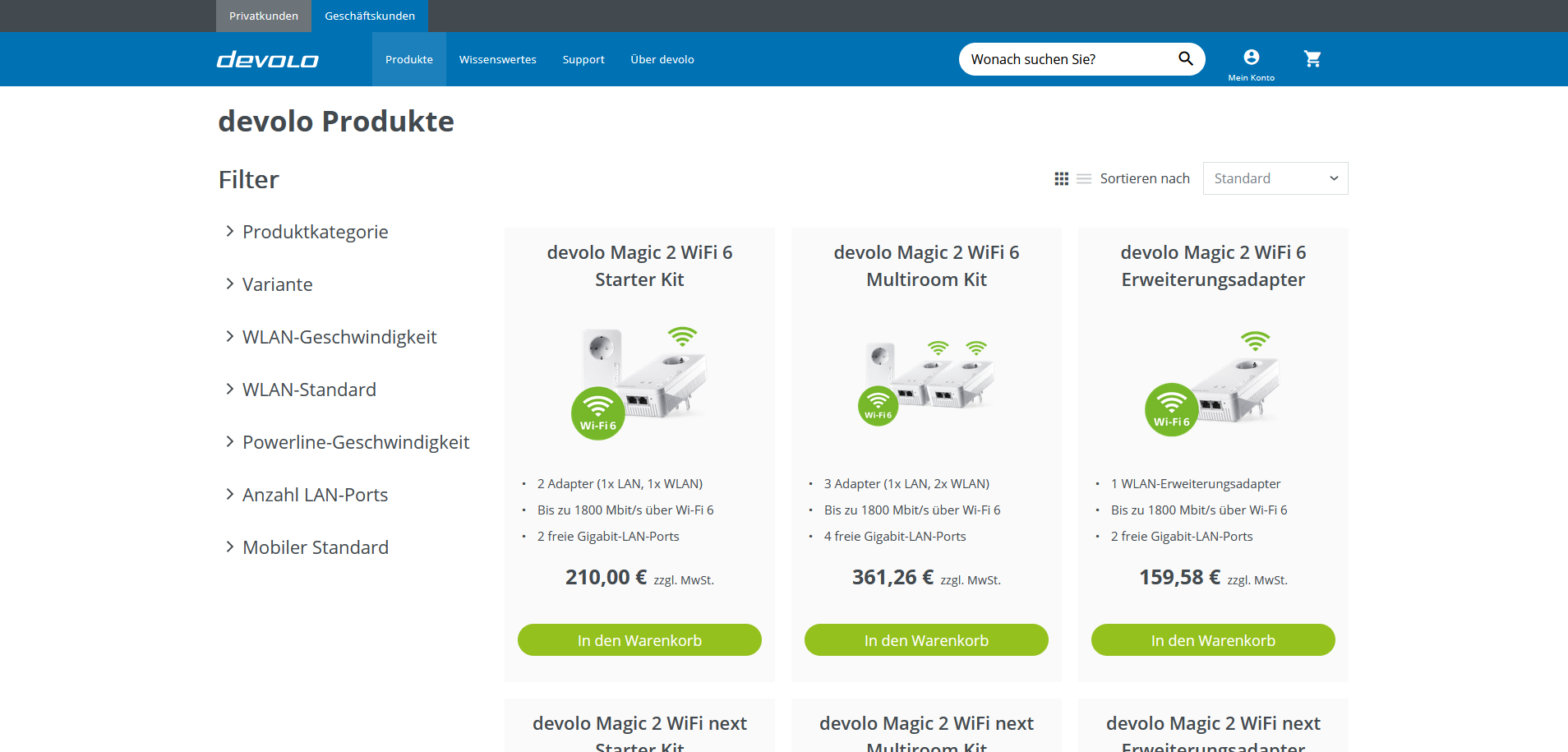The width and height of the screenshot is (1568, 752).
Task: Switch to the Privatkunden tab
Action: coord(264,16)
